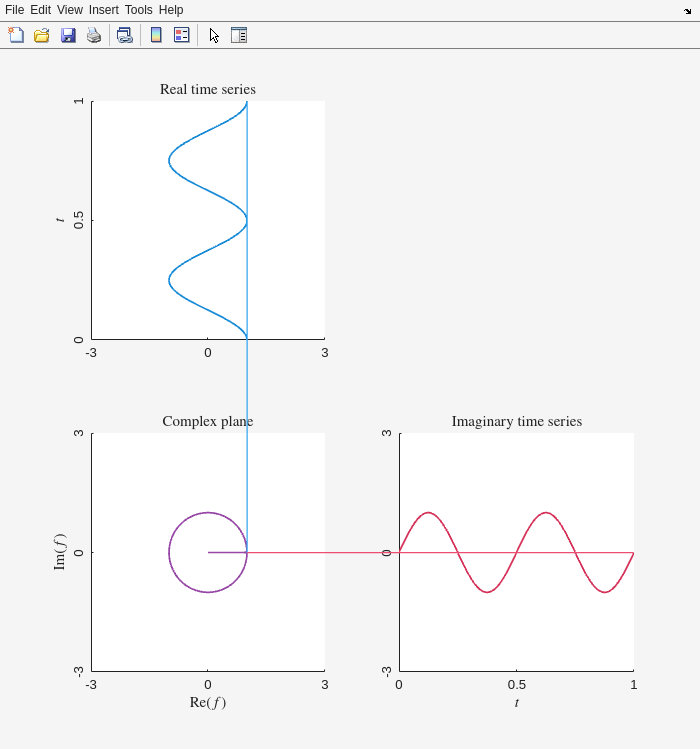This screenshot has width=700, height=749.
Task: Save the figure using the floppy disk icon
Action: click(x=68, y=35)
